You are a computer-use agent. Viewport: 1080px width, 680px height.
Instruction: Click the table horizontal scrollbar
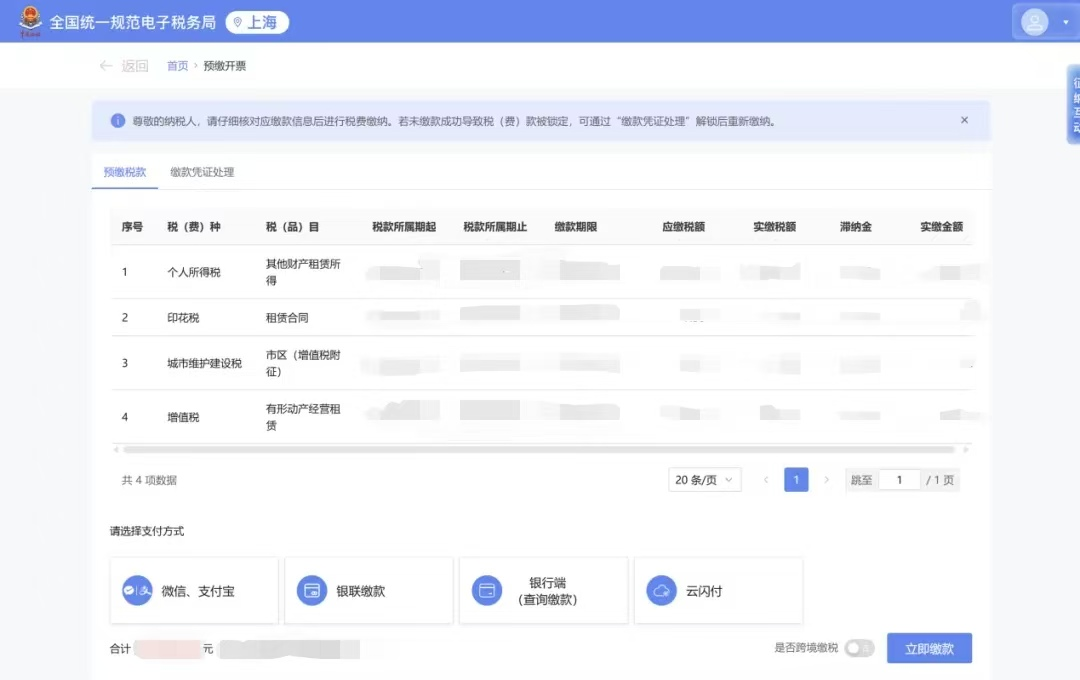coord(540,449)
